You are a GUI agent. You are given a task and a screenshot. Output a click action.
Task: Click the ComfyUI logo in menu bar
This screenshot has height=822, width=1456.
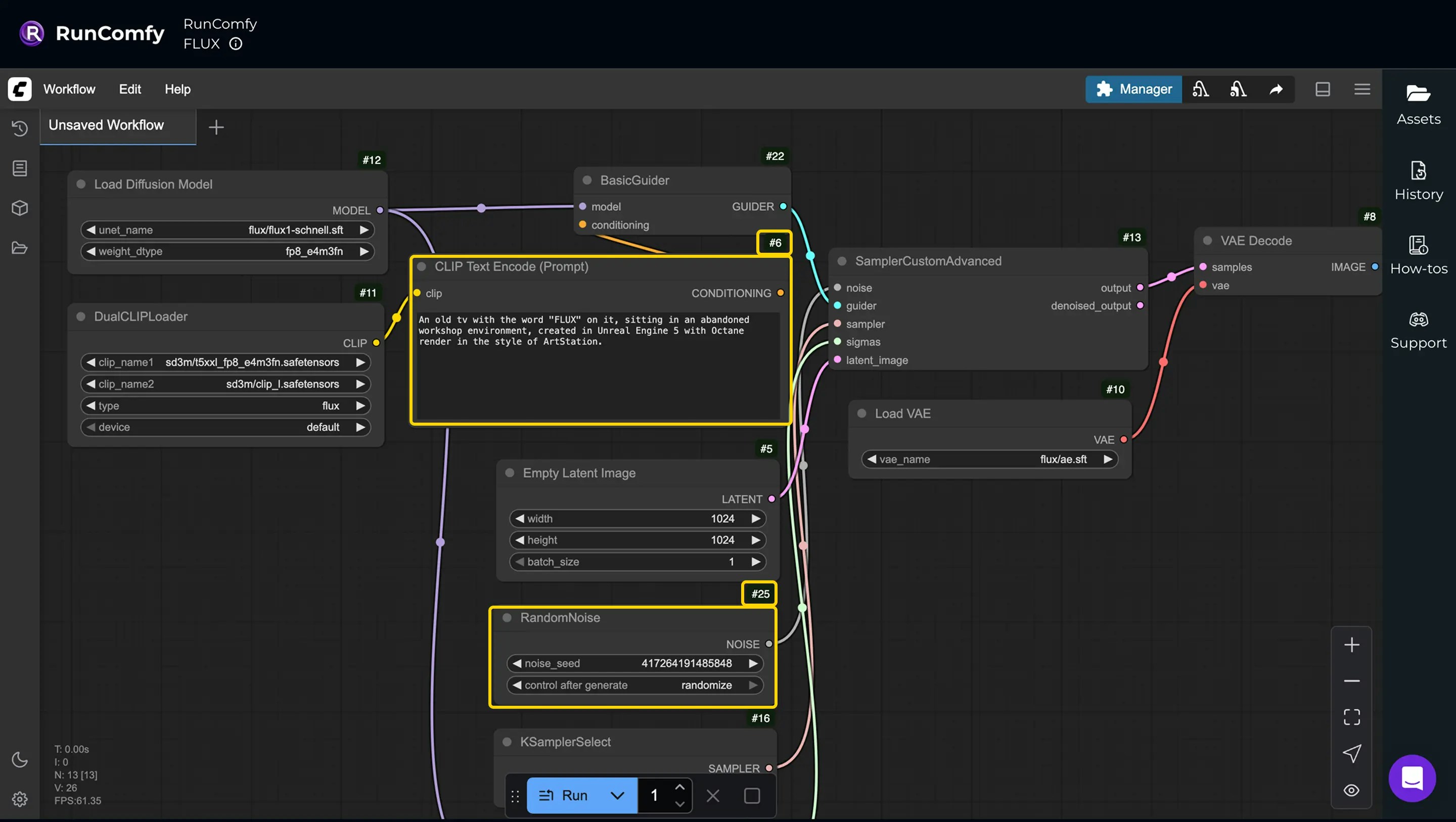20,89
